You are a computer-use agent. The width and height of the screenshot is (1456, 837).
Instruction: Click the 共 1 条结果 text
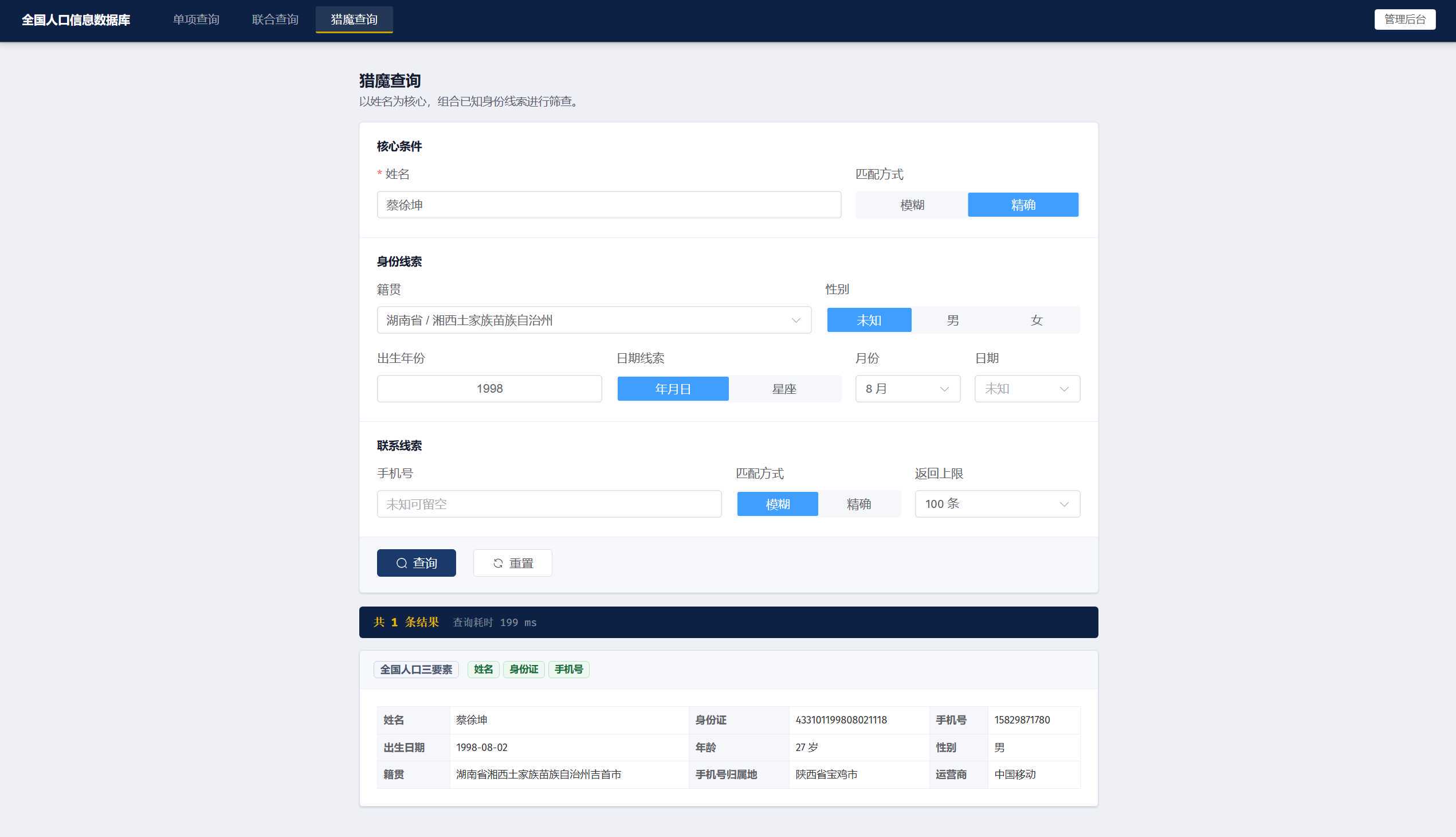tap(406, 623)
